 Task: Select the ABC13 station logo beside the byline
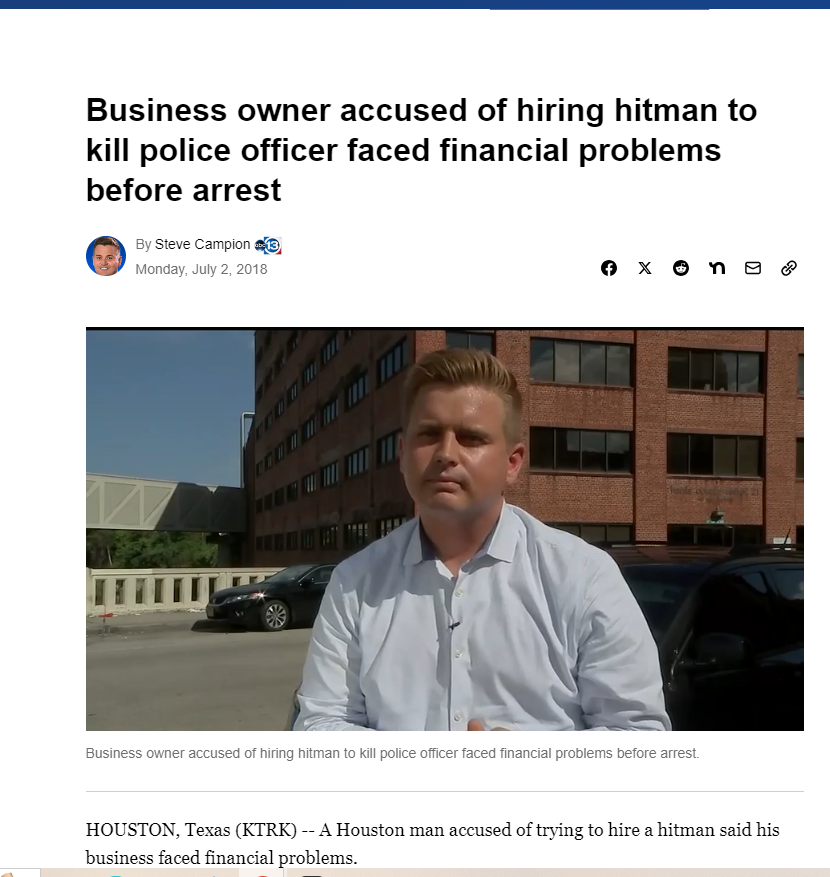point(267,245)
